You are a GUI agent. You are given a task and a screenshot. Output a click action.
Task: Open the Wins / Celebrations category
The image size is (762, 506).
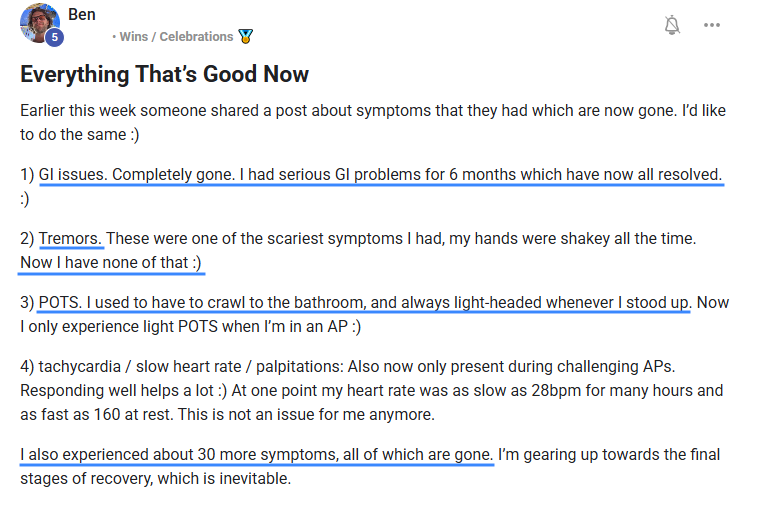click(176, 37)
